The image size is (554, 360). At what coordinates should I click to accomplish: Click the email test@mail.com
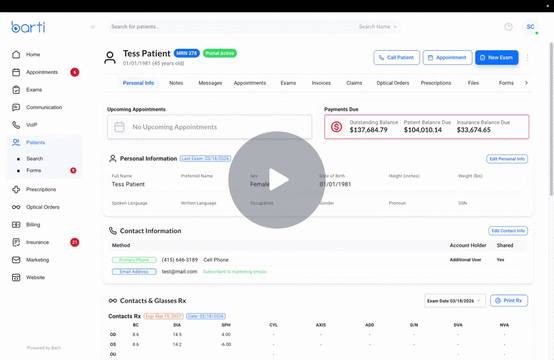[179, 272]
